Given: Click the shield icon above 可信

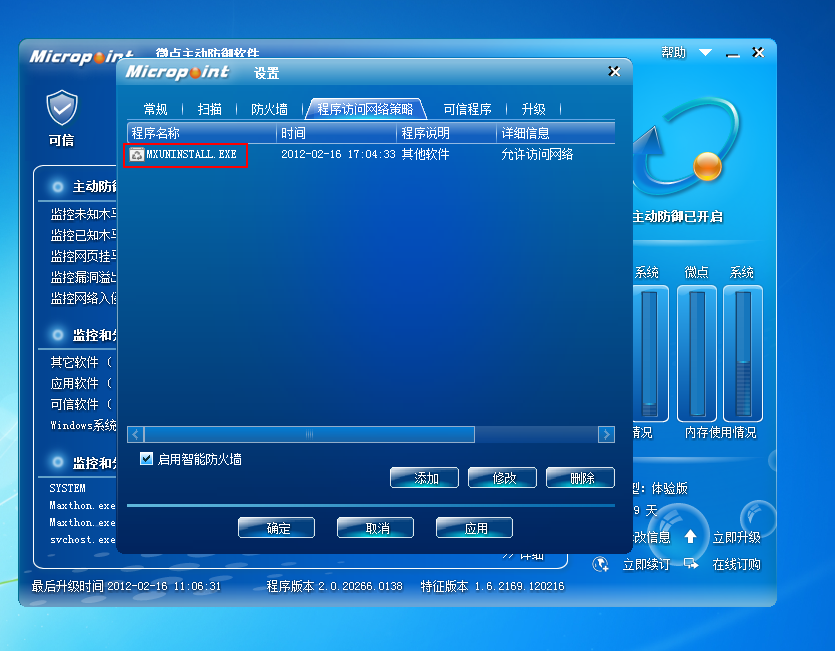Looking at the screenshot, I should tap(62, 108).
